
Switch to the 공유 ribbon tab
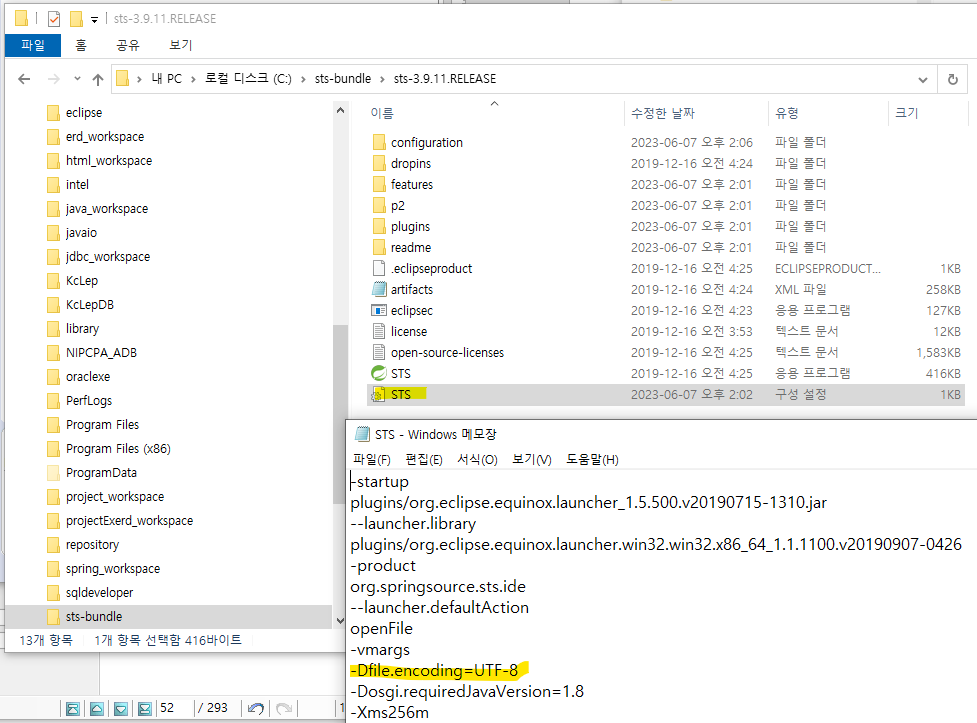pyautogui.click(x=128, y=45)
